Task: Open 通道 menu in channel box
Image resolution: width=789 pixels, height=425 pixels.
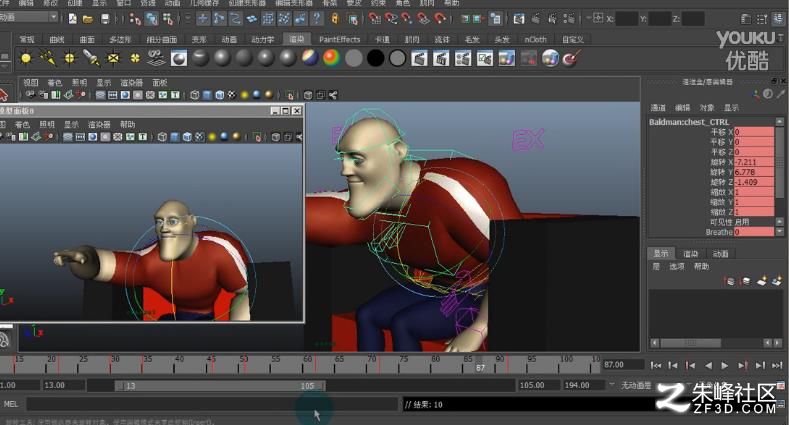Action: [658, 108]
